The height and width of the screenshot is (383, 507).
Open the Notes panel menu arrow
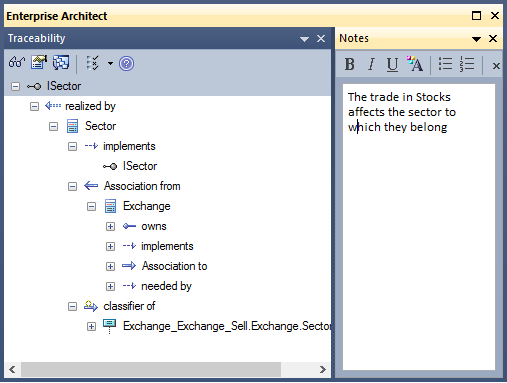(476, 39)
